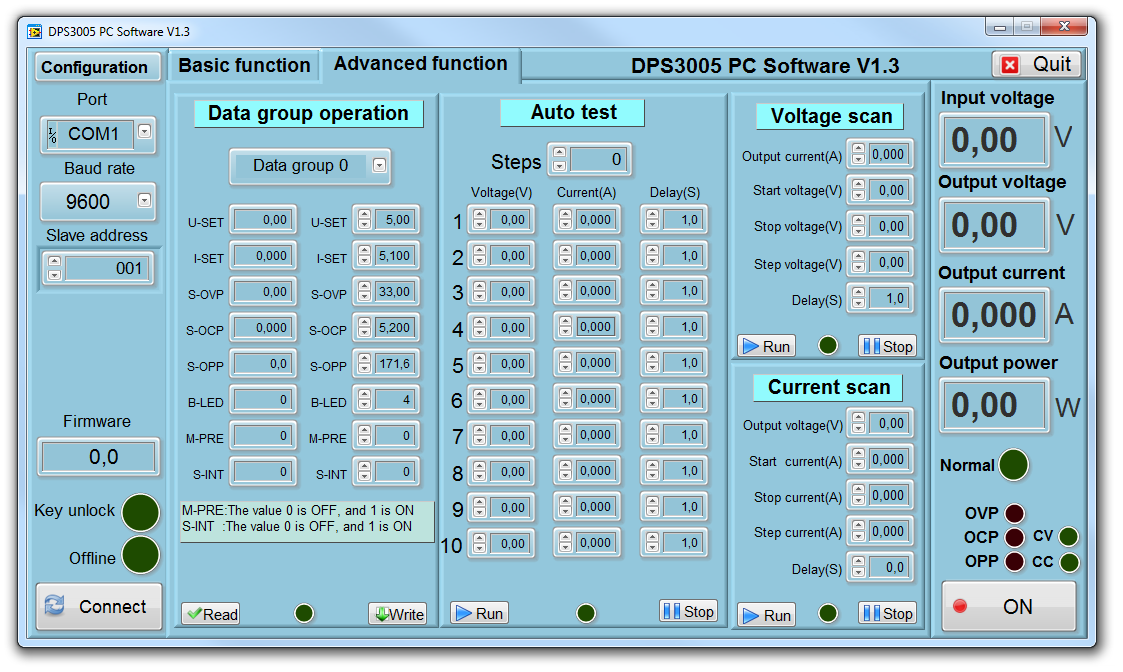This screenshot has height=672, width=1123.
Task: Click the Current scan status LED
Action: [828, 613]
